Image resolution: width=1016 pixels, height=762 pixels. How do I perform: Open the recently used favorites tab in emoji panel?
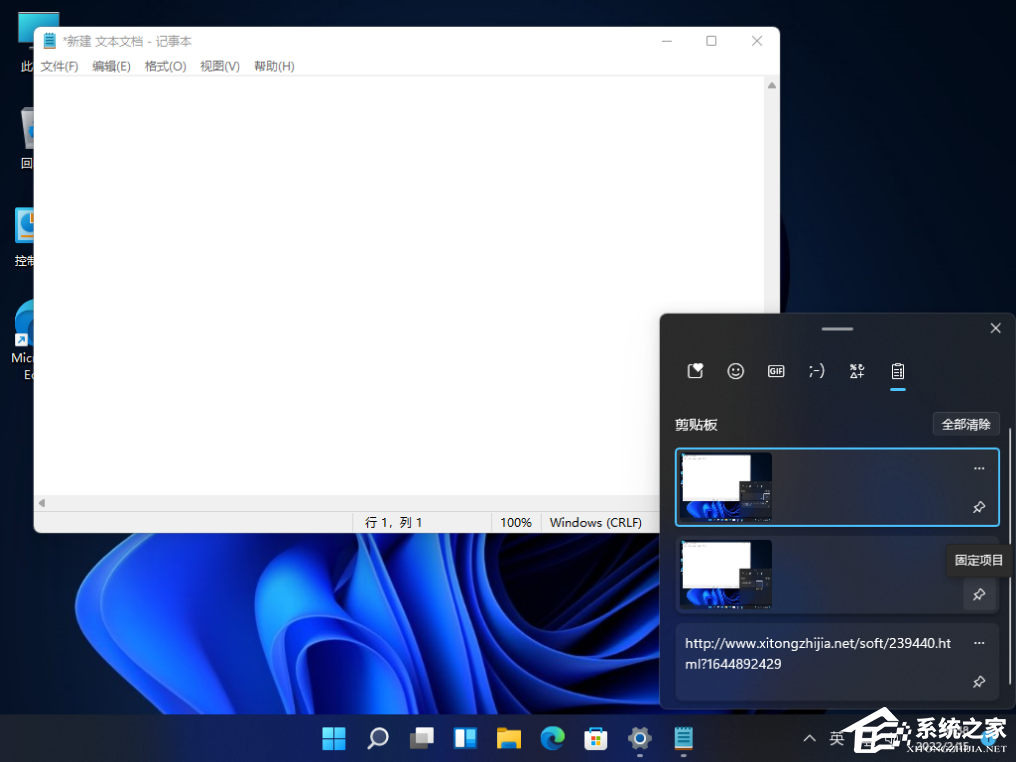pyautogui.click(x=695, y=371)
